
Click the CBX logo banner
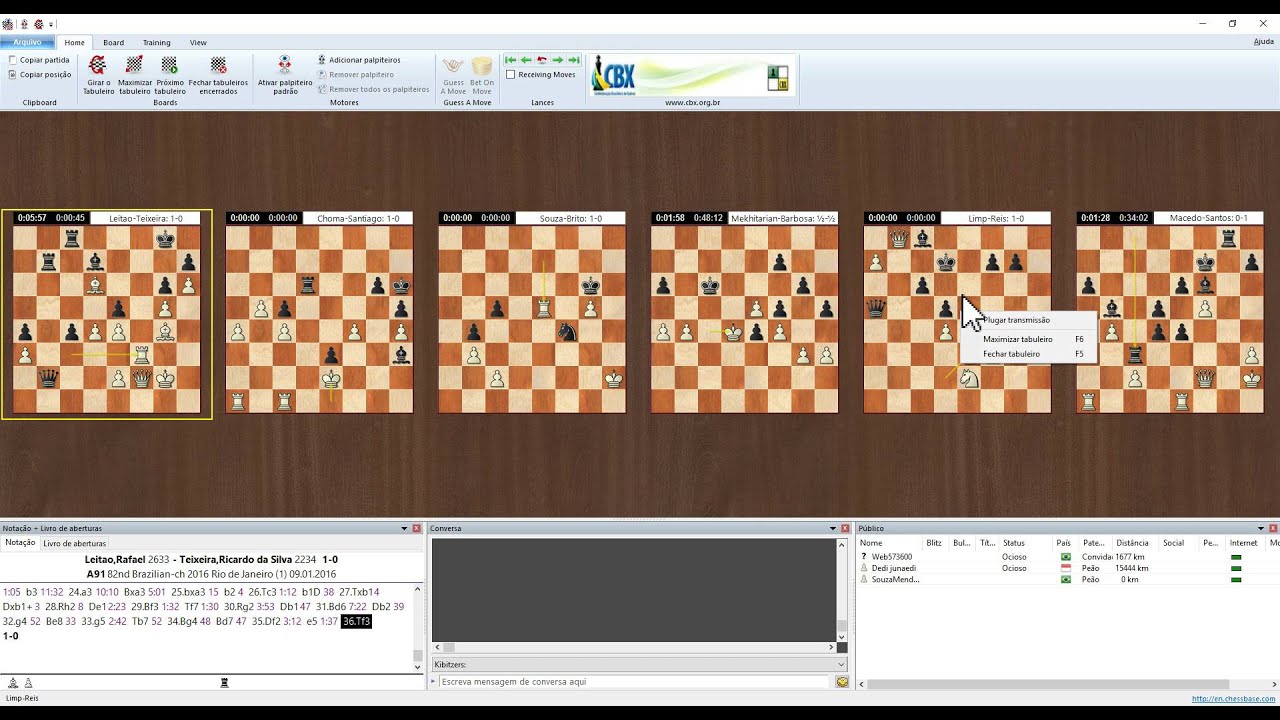point(692,75)
